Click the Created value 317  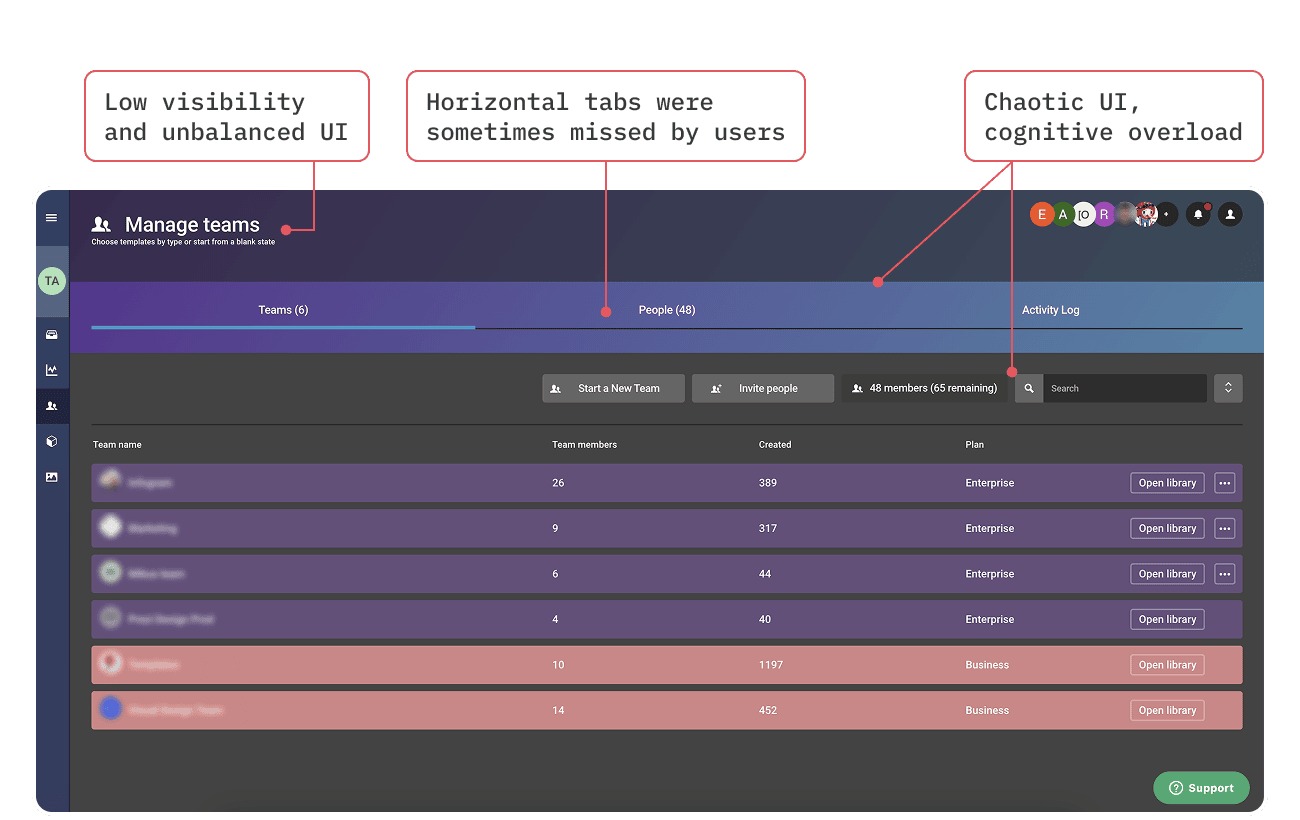(x=768, y=528)
